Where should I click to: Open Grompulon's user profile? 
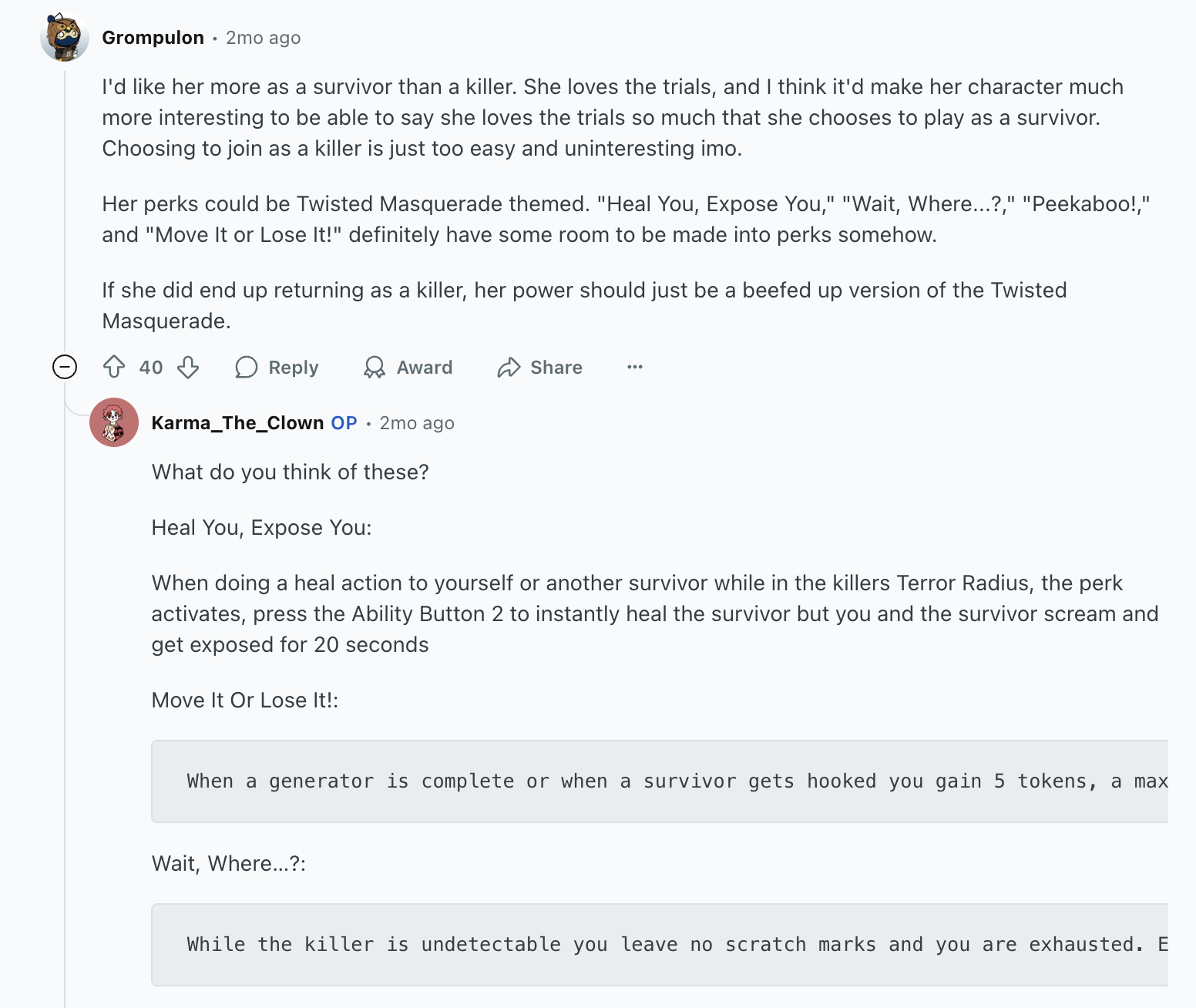pyautogui.click(x=153, y=36)
